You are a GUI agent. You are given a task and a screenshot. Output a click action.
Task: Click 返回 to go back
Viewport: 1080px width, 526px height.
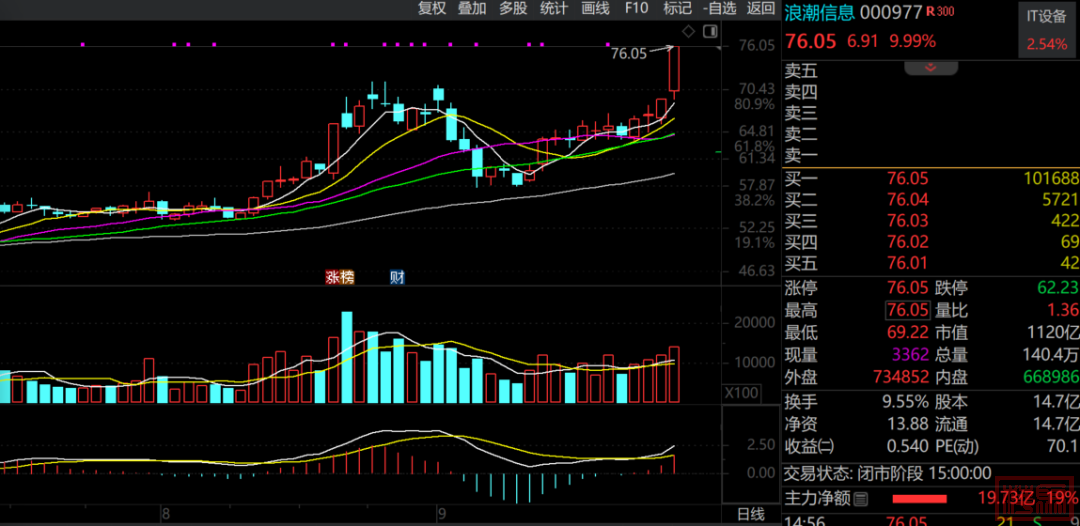[761, 8]
